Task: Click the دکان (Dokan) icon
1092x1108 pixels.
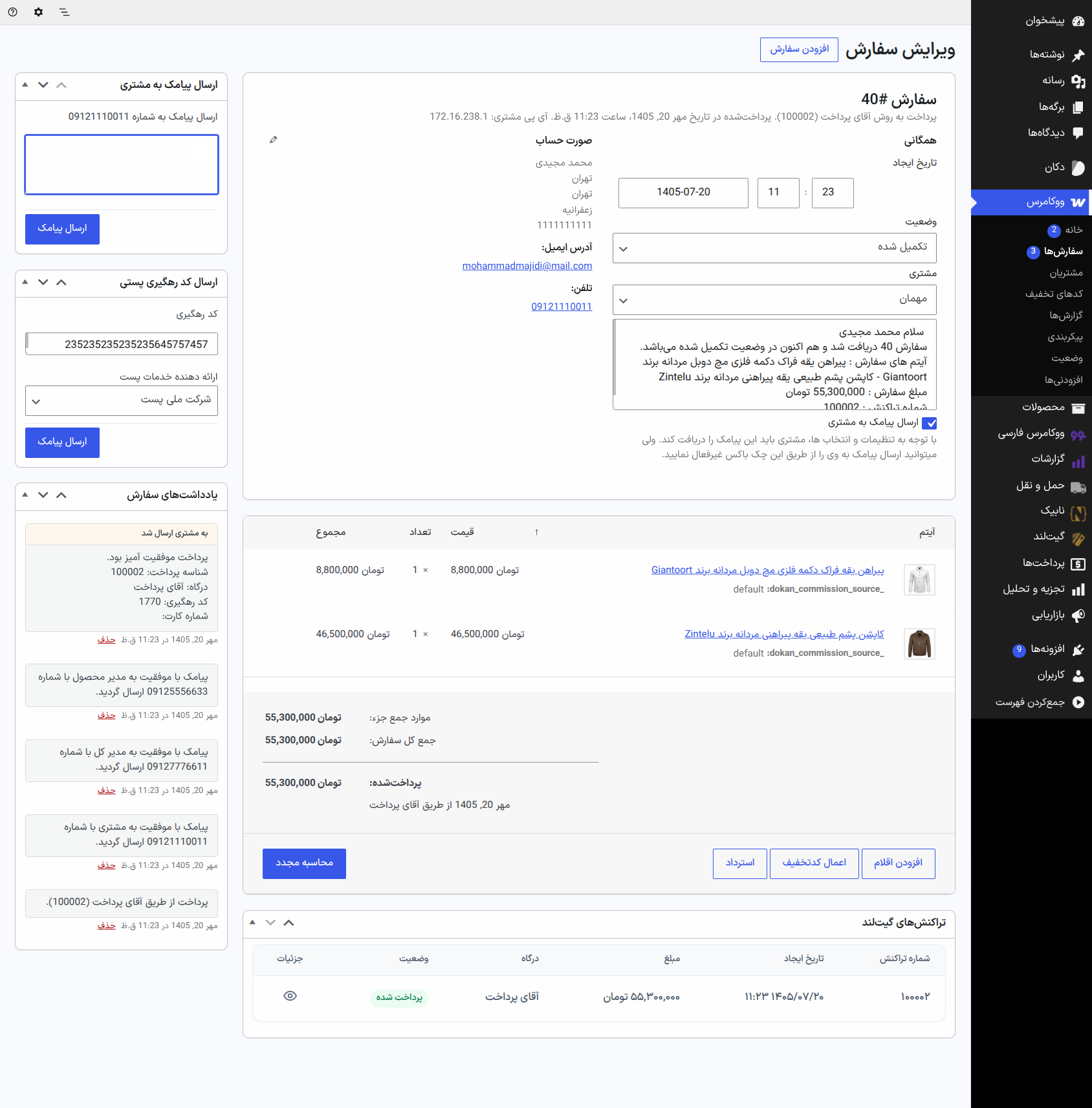Action: [x=1078, y=168]
